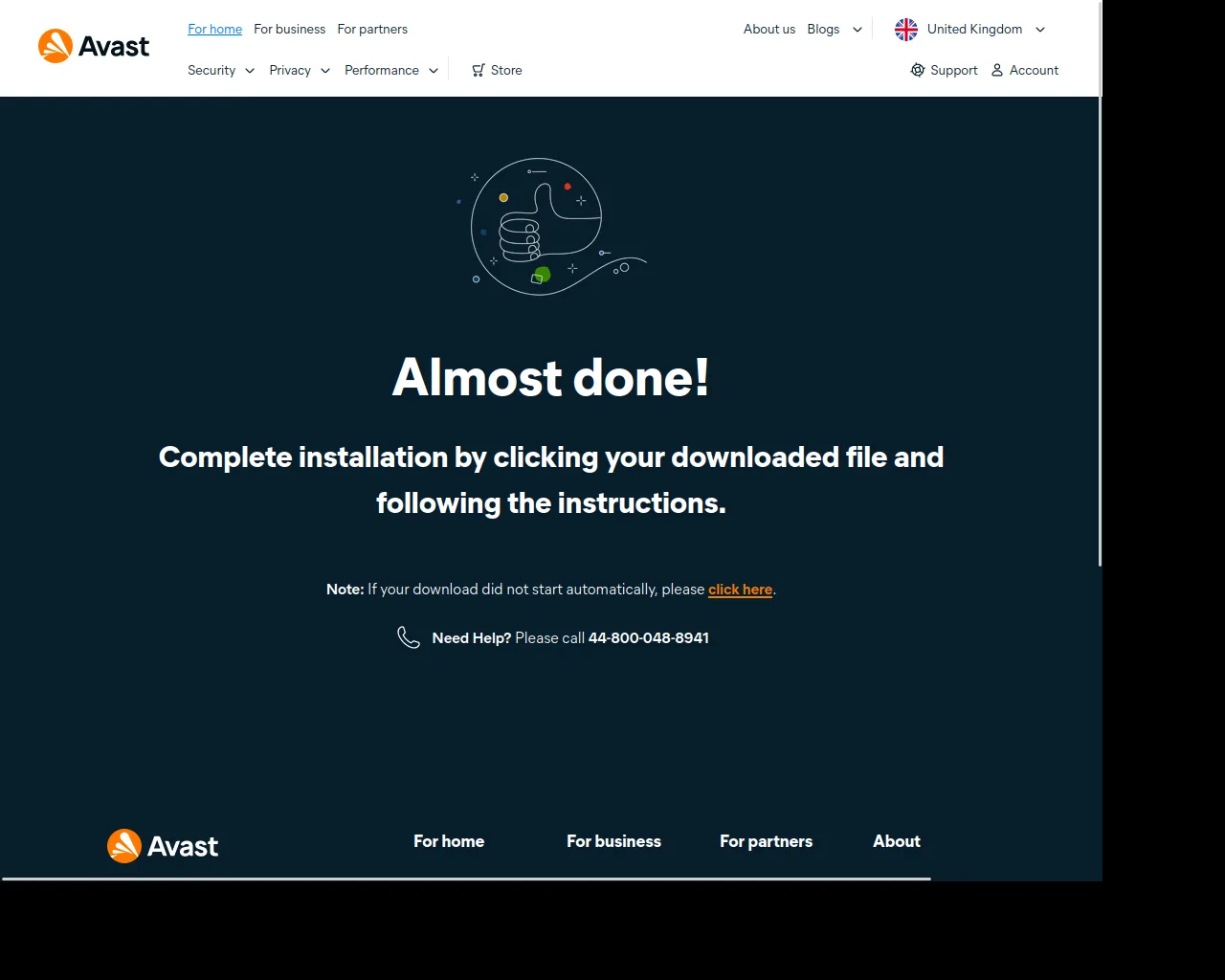Expand the Performance dropdown menu
Viewport: 1225px width, 980px height.
pyautogui.click(x=391, y=70)
